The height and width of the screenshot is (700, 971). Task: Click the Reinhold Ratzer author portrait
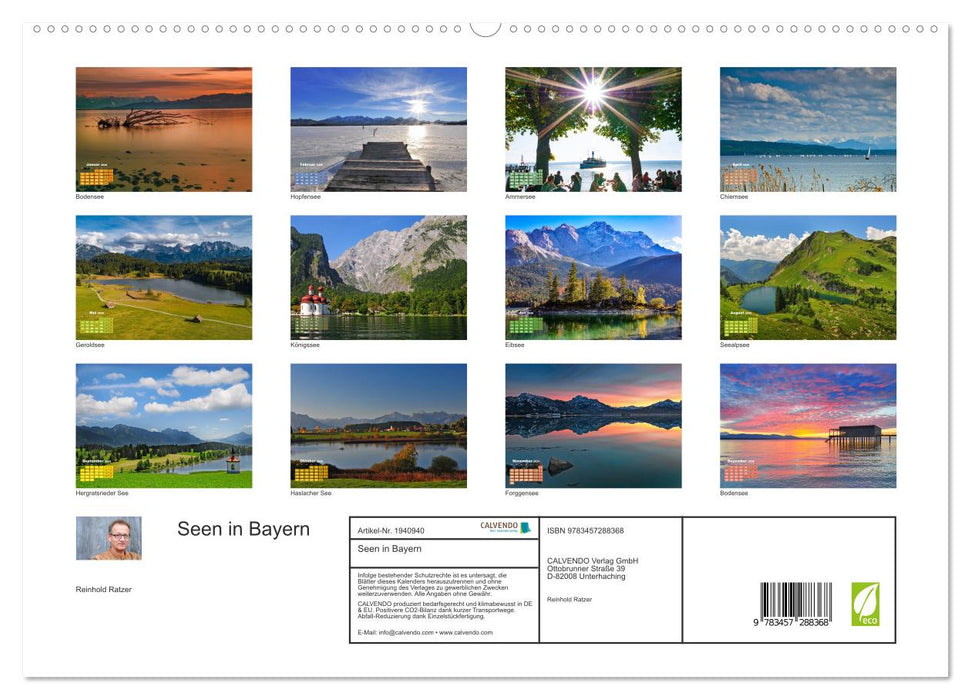click(108, 538)
